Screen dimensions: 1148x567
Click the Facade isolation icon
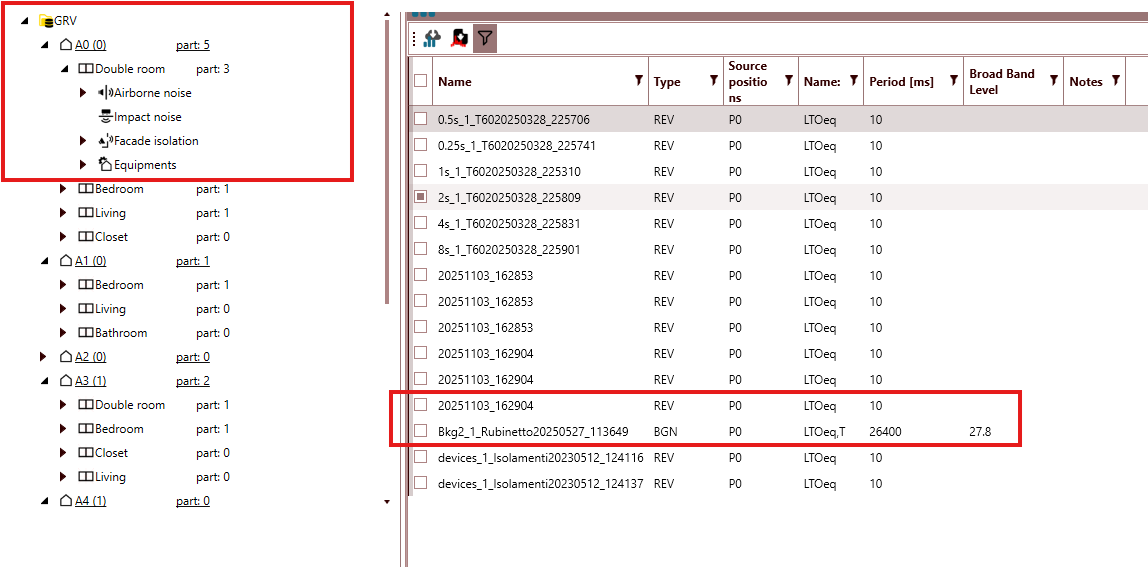pyautogui.click(x=105, y=141)
